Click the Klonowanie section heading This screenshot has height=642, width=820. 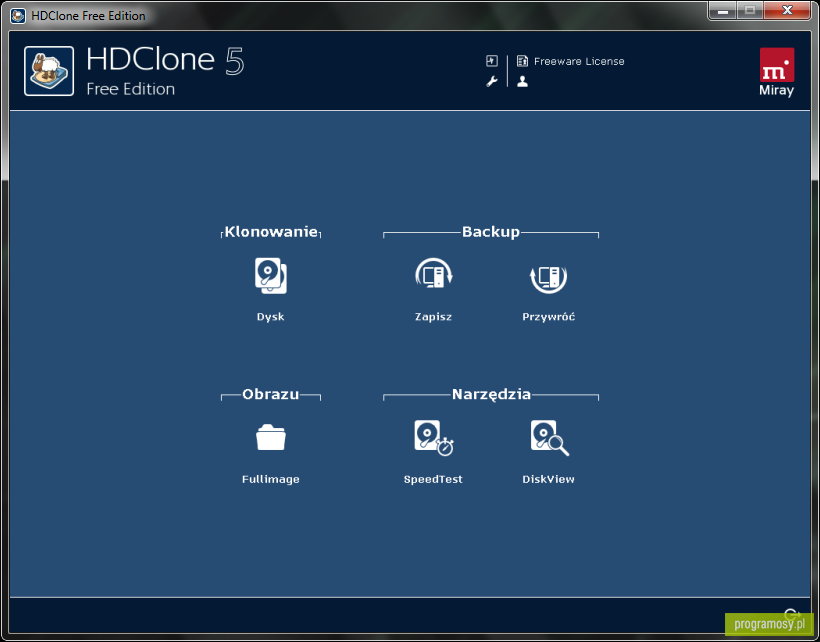271,232
